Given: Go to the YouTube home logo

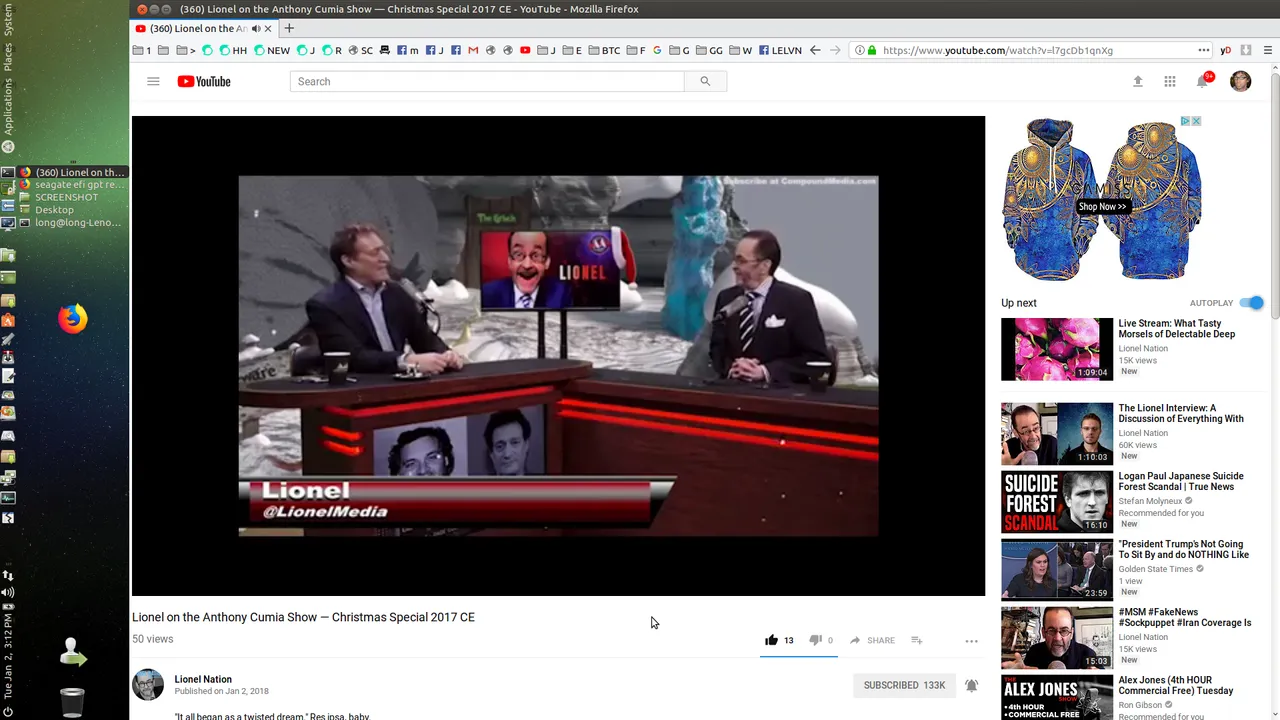Looking at the screenshot, I should click(204, 81).
